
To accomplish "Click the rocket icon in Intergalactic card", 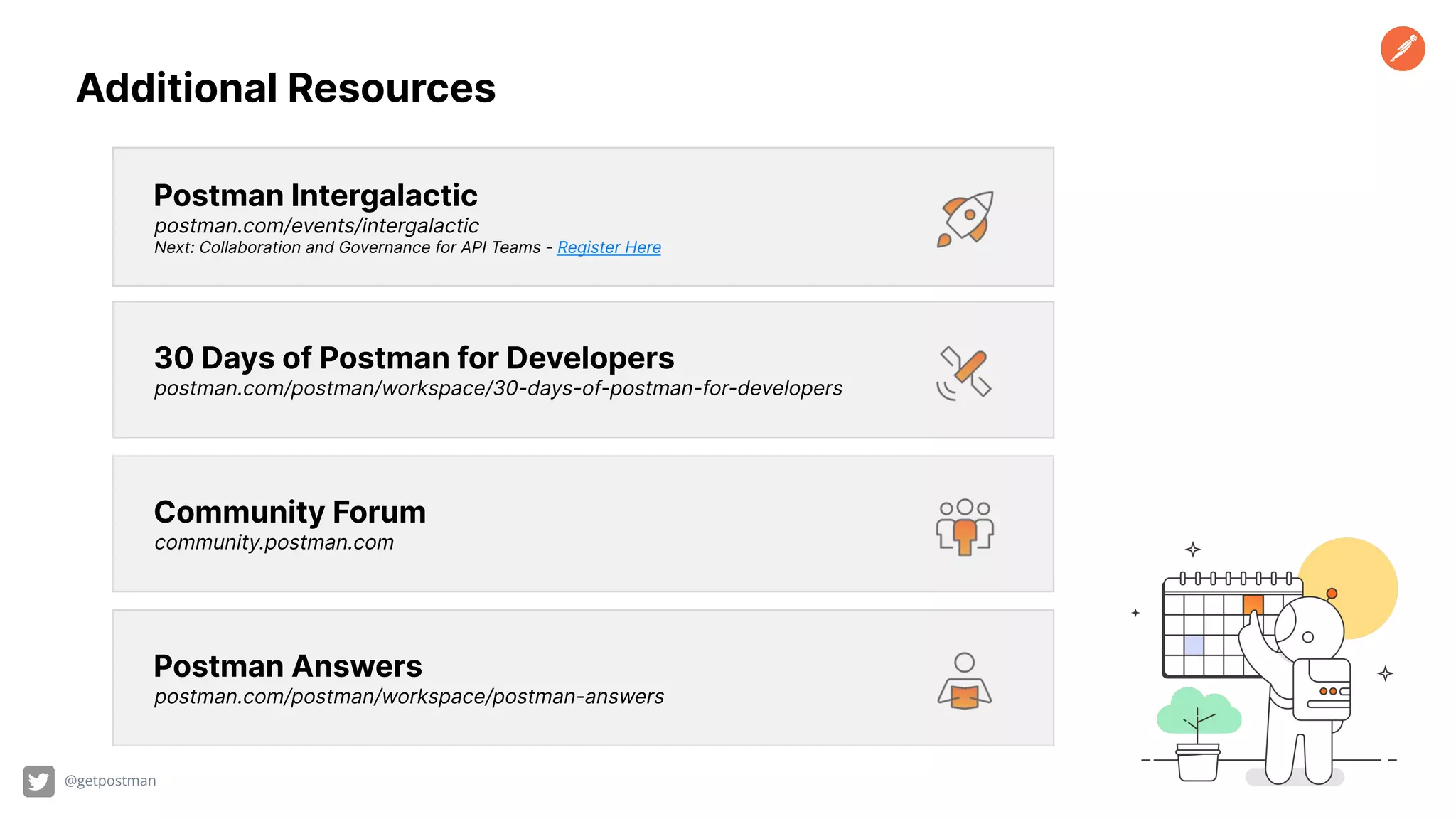I will [x=965, y=218].
